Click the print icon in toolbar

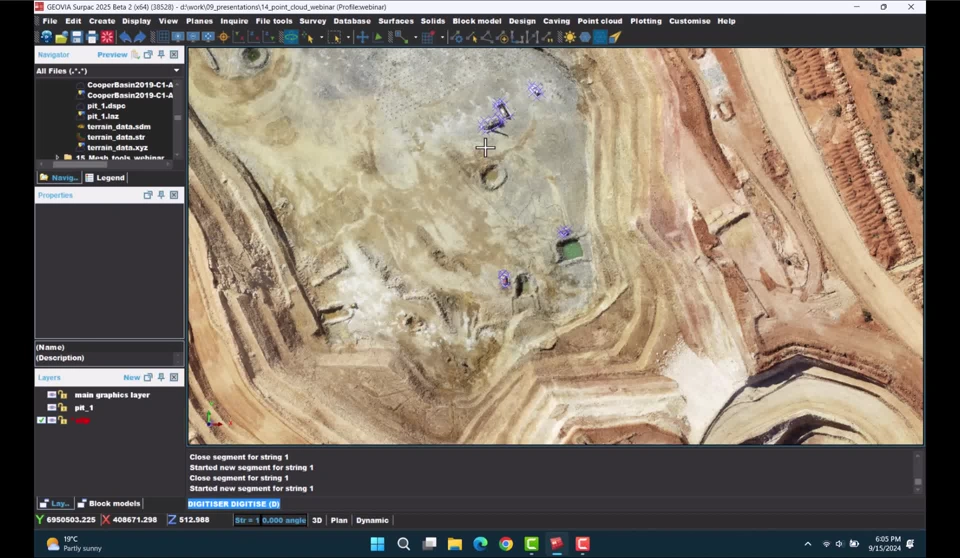click(x=91, y=37)
